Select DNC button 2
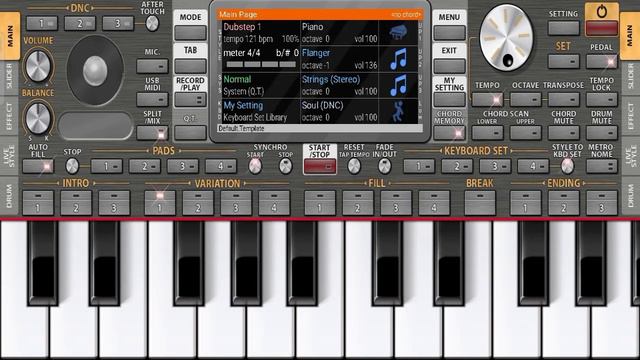Image resolution: width=640 pixels, height=360 pixels. [80, 24]
